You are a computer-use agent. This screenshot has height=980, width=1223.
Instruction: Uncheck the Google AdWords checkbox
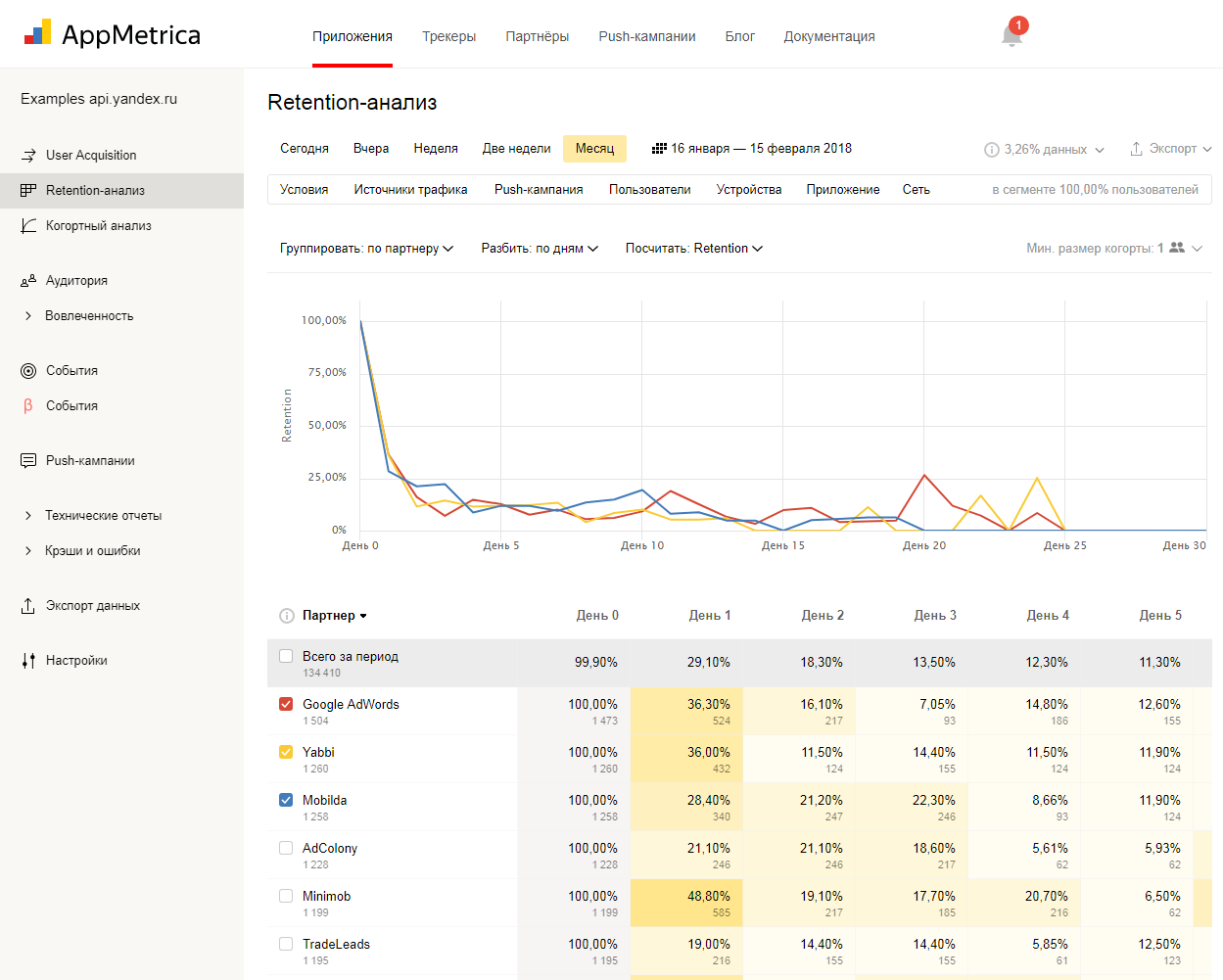point(286,704)
